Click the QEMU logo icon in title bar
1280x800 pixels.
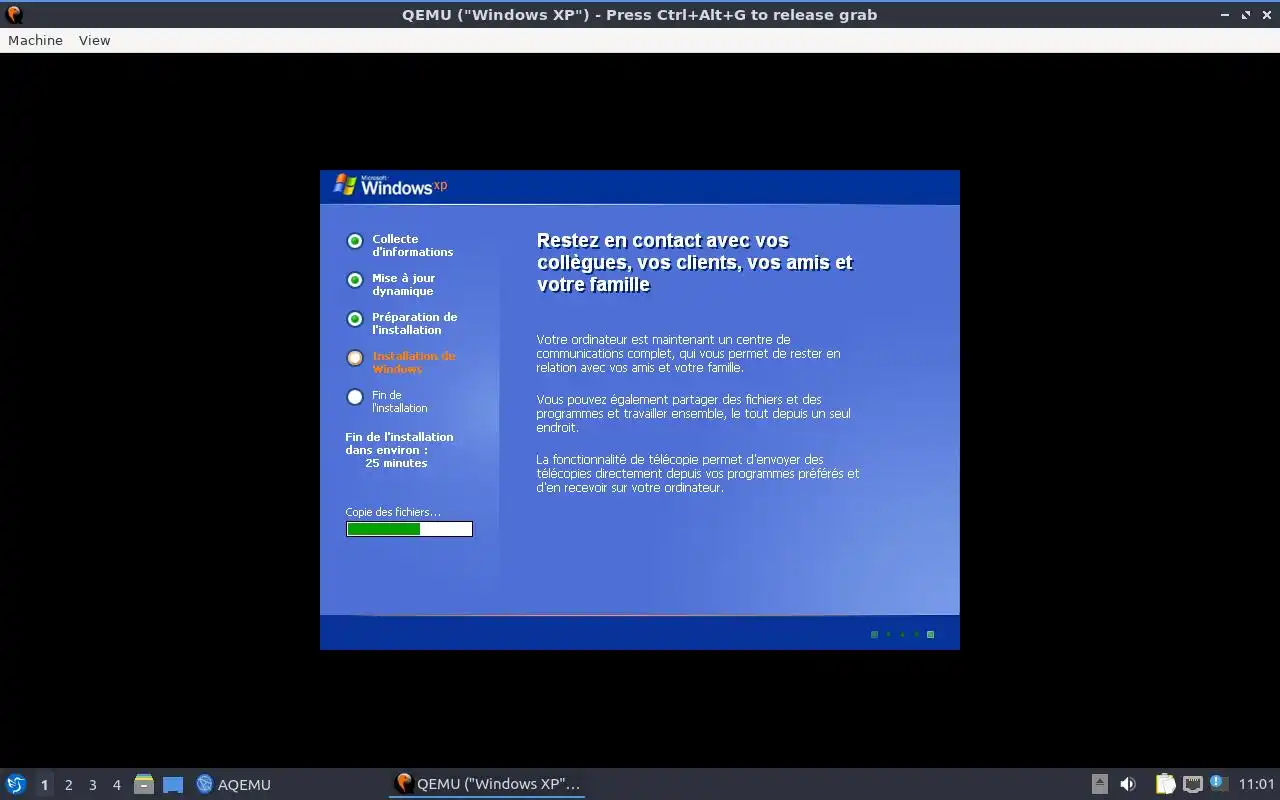14,15
